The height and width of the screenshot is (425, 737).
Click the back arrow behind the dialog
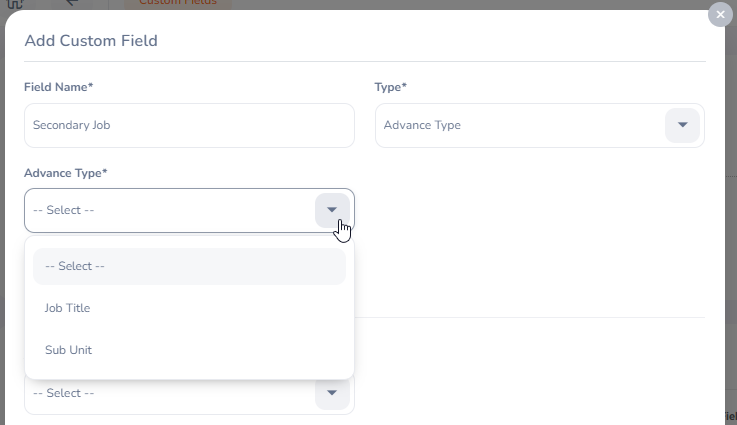point(72,3)
